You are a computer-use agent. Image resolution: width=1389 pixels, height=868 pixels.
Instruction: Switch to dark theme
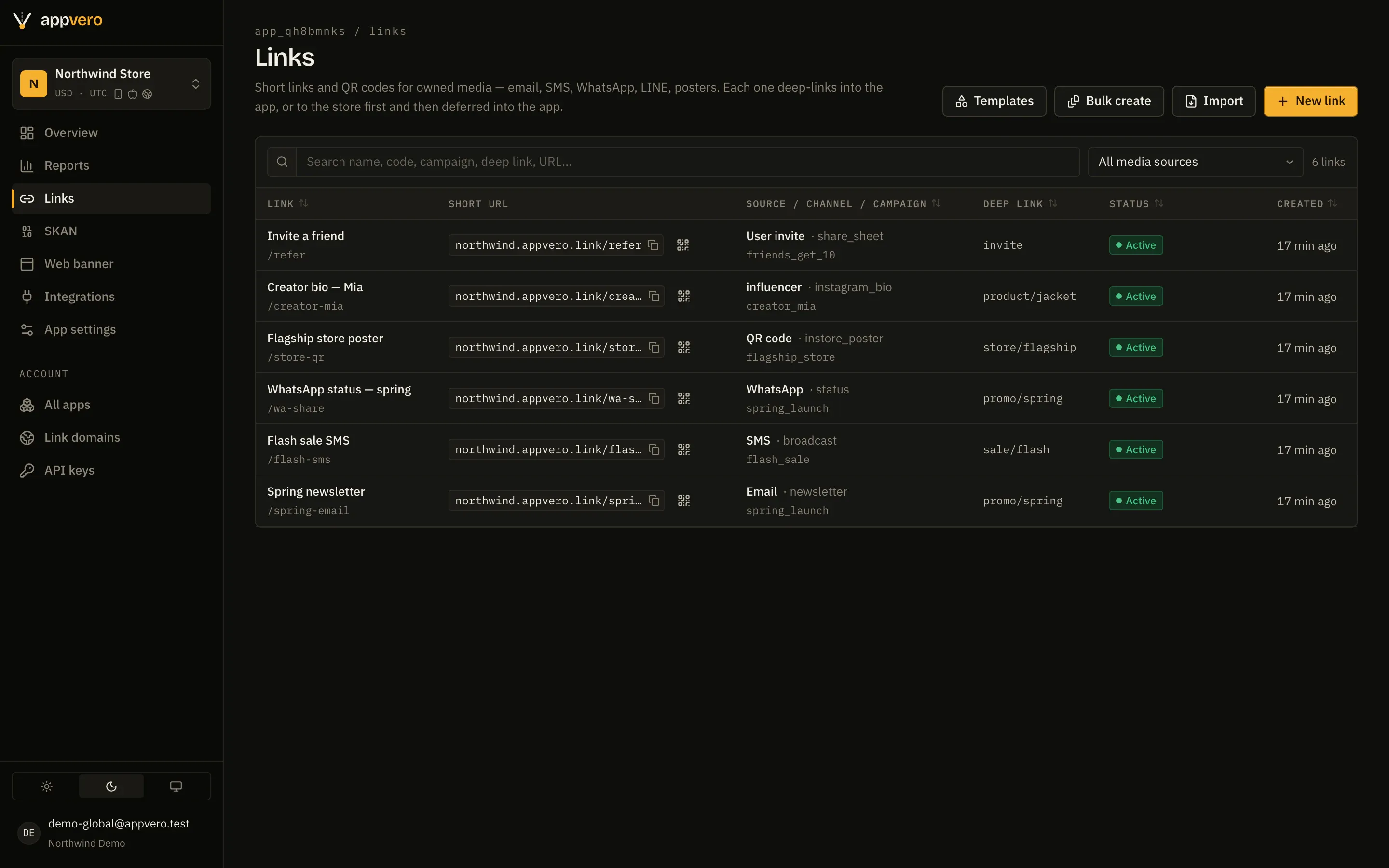tap(111, 787)
